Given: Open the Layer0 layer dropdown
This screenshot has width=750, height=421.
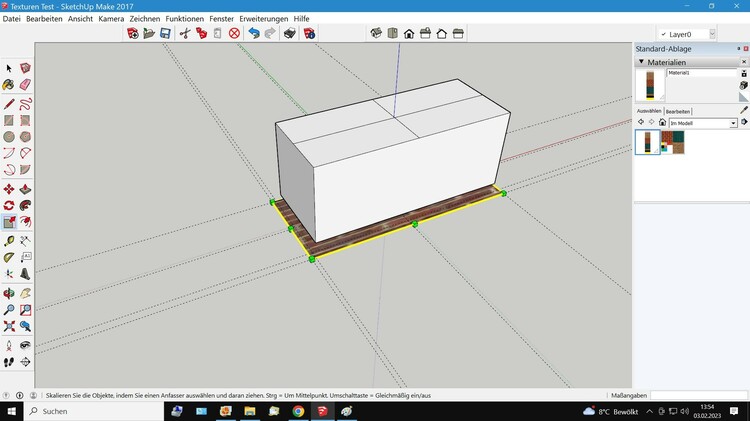Looking at the screenshot, I should [712, 34].
